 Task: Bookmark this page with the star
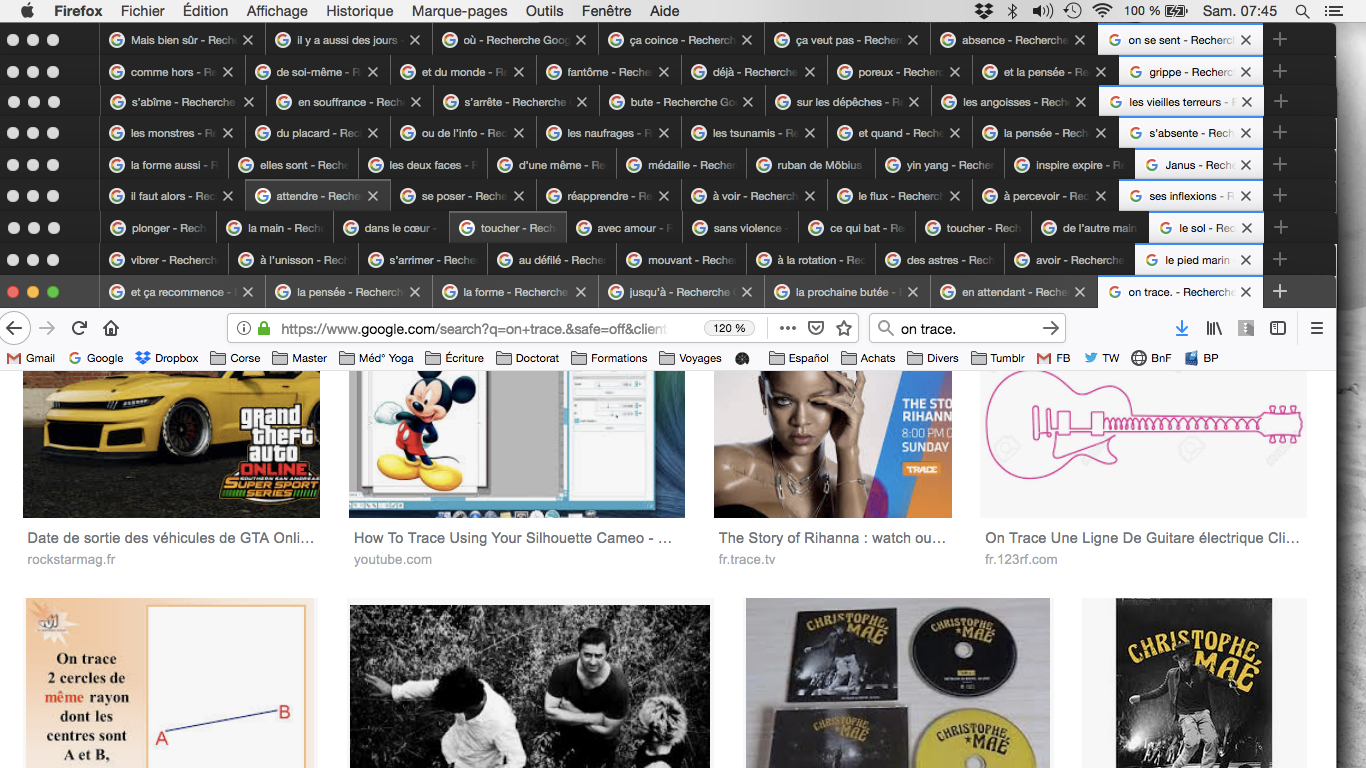tap(844, 328)
